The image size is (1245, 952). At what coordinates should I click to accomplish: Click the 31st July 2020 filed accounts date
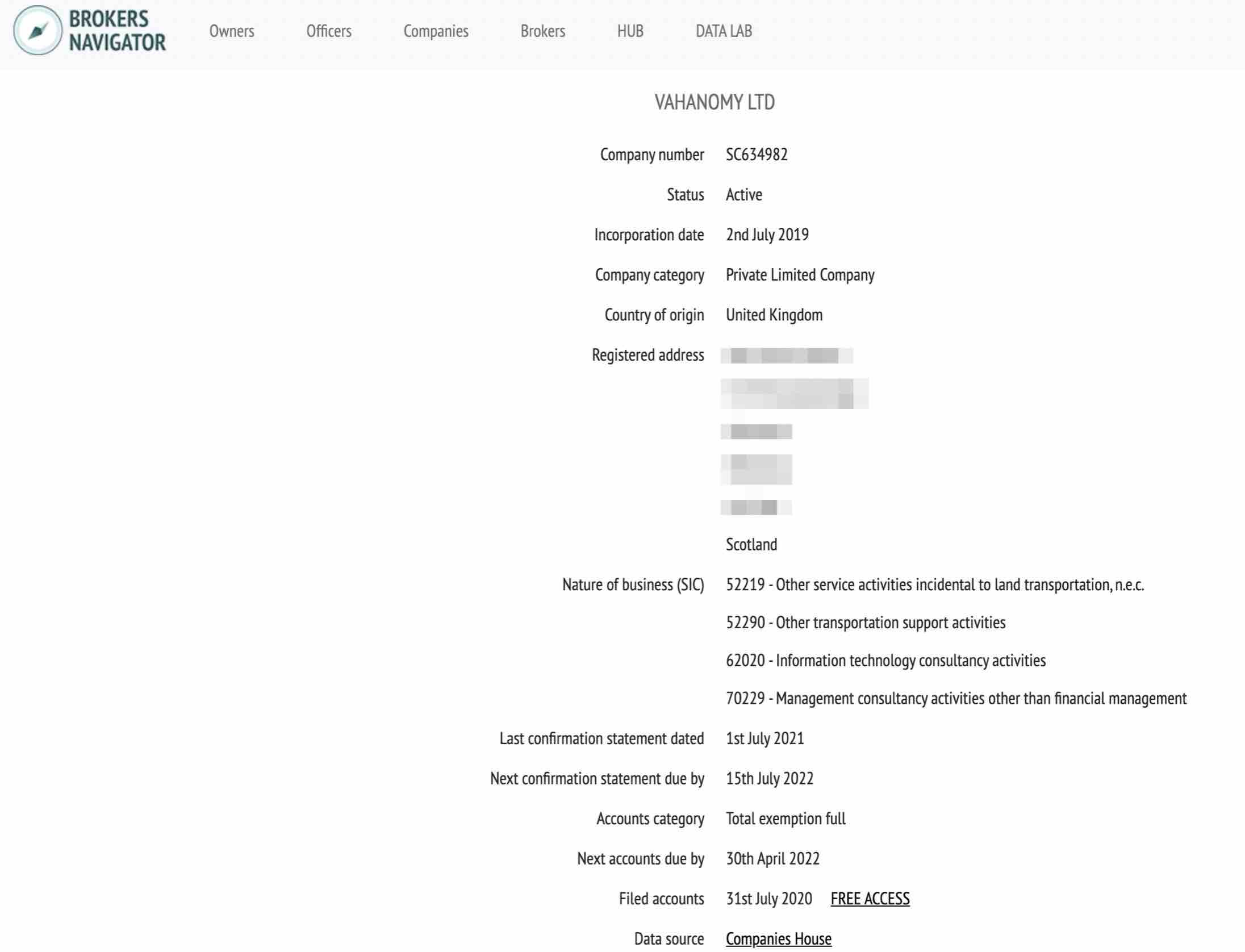(x=768, y=899)
